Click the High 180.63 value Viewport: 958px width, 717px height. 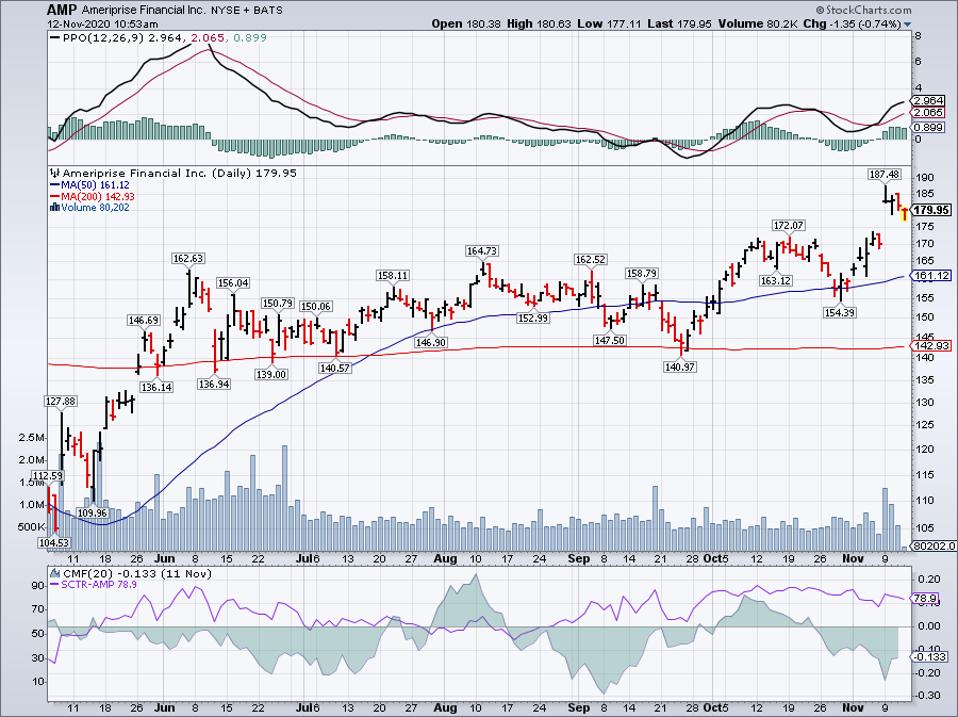click(538, 24)
